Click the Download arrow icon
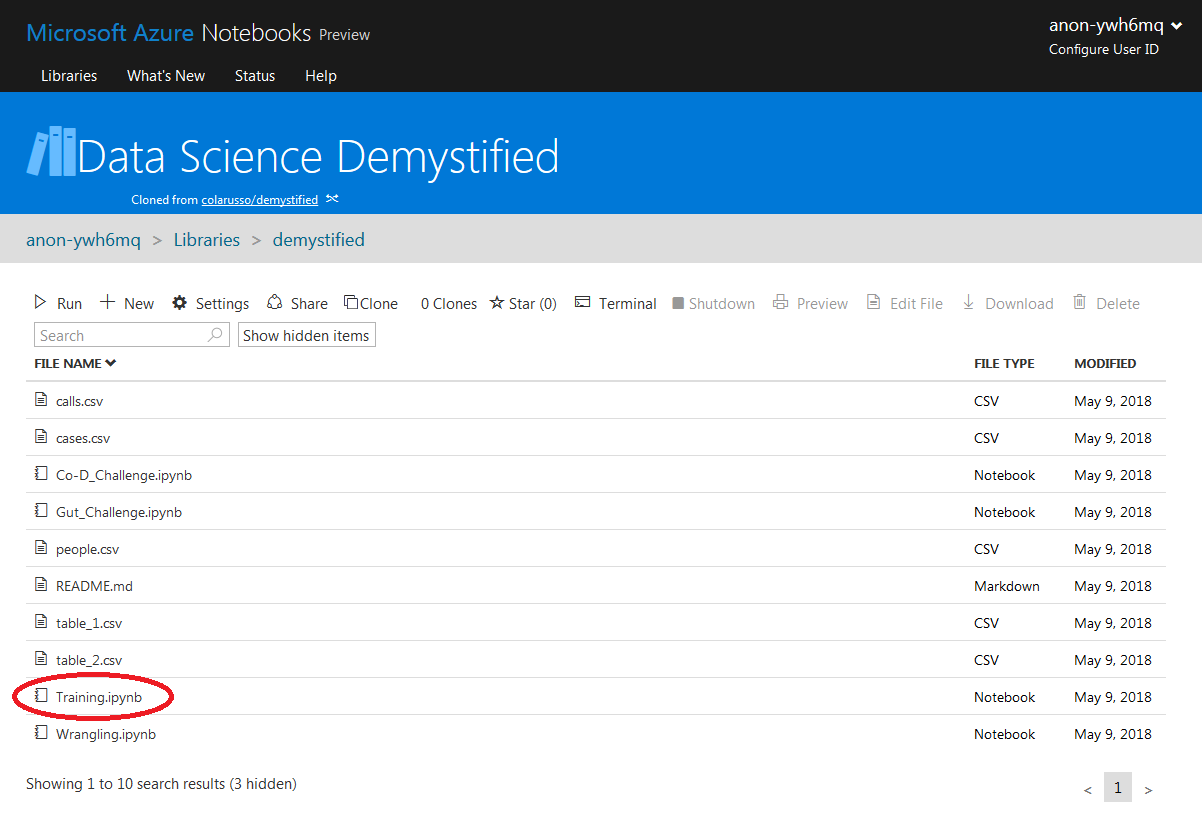Screen dimensions: 1202x813 coord(968,302)
